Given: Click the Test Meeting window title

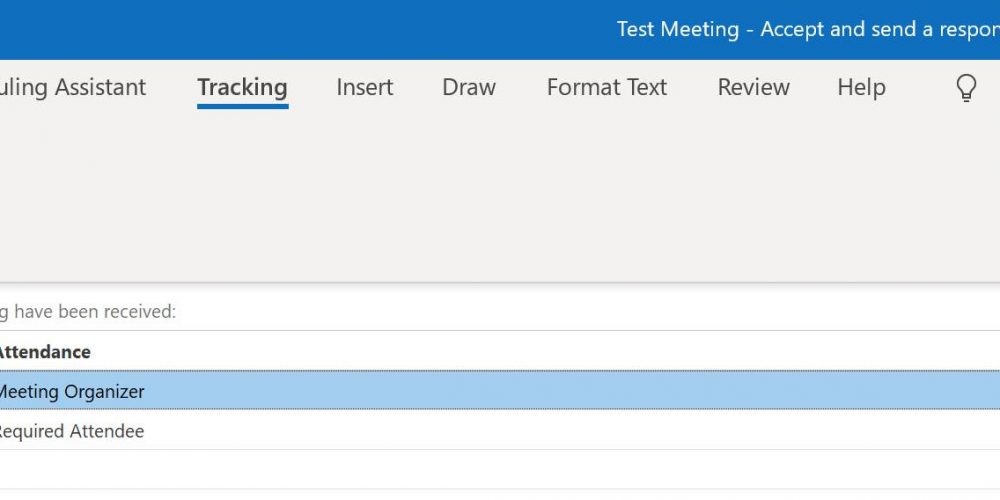Looking at the screenshot, I should point(808,29).
